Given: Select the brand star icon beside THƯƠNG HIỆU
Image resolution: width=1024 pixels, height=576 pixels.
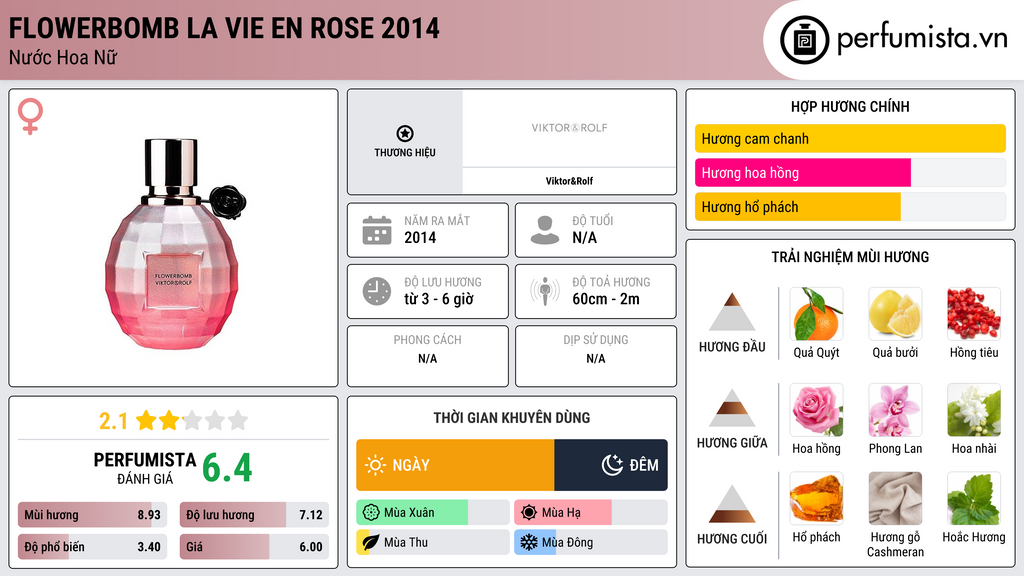Looking at the screenshot, I should [404, 132].
